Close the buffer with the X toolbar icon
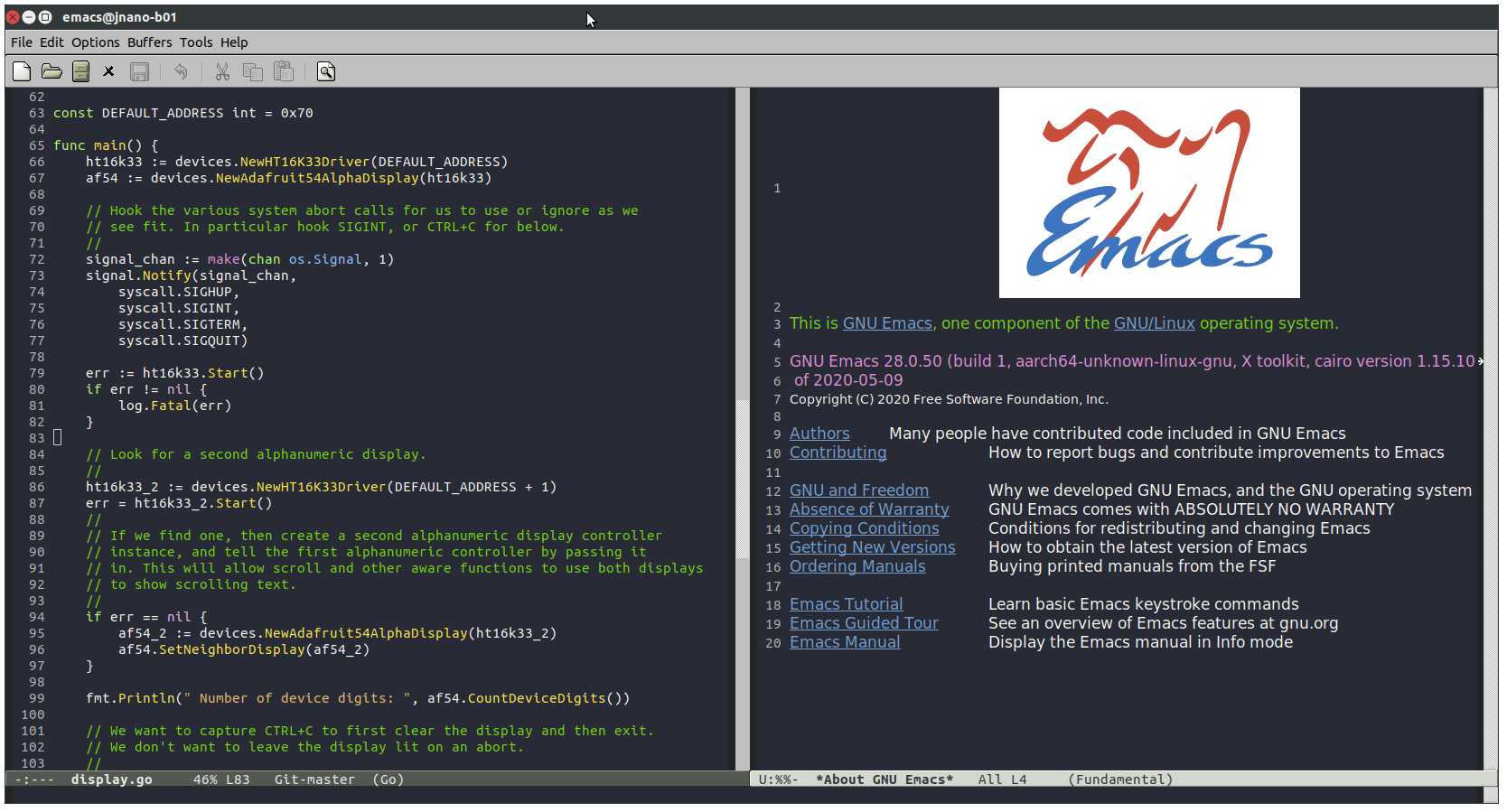1507x812 pixels. click(x=108, y=71)
